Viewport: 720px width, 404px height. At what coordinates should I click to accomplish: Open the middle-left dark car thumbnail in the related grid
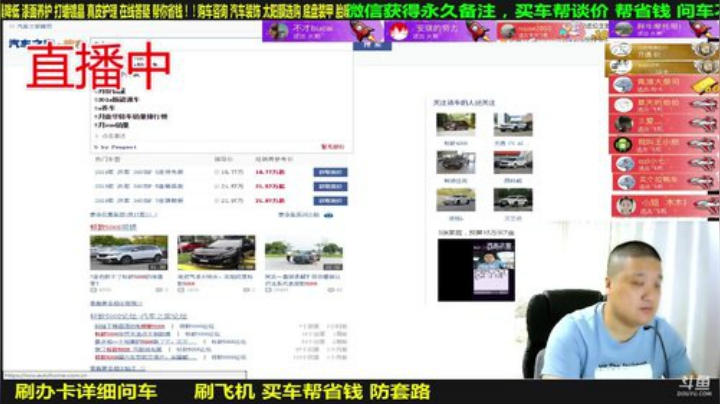pyautogui.click(x=456, y=162)
